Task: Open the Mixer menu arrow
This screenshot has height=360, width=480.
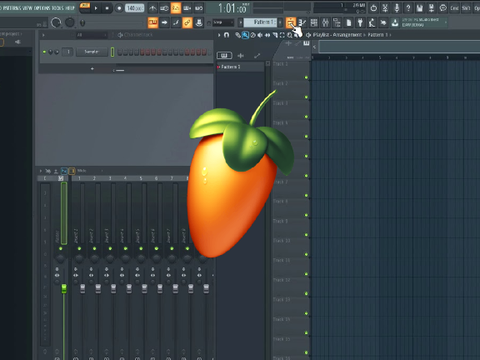Action: pyautogui.click(x=41, y=171)
